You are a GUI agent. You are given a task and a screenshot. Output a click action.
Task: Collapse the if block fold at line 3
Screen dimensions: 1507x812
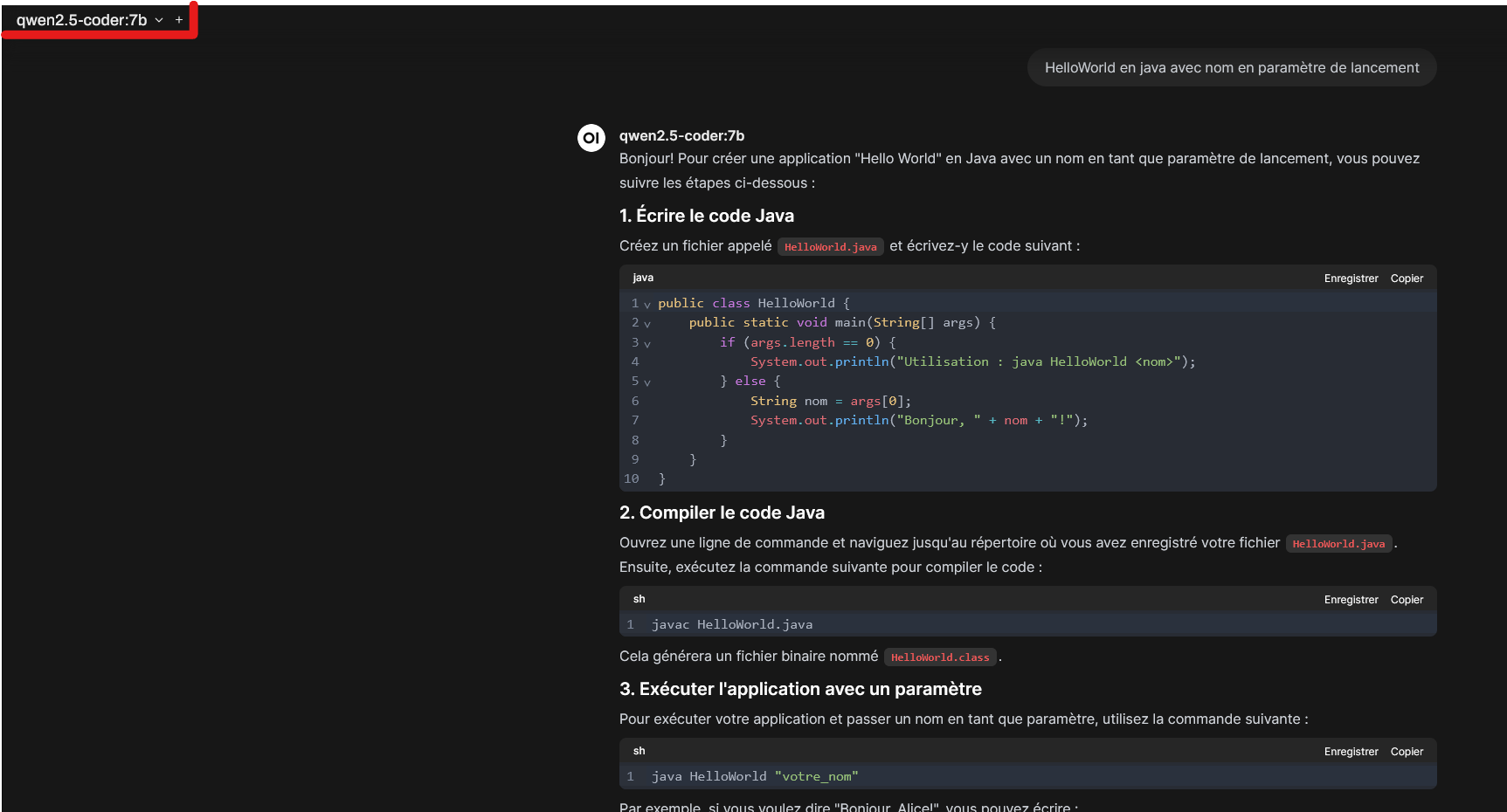click(x=647, y=344)
